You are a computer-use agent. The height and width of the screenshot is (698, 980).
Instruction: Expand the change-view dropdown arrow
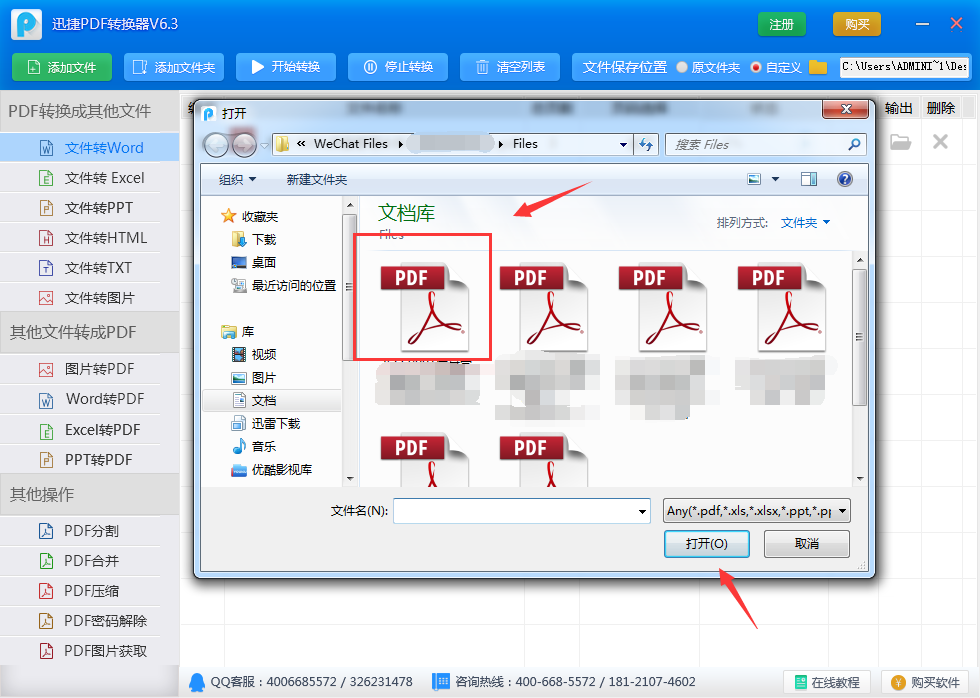point(776,179)
